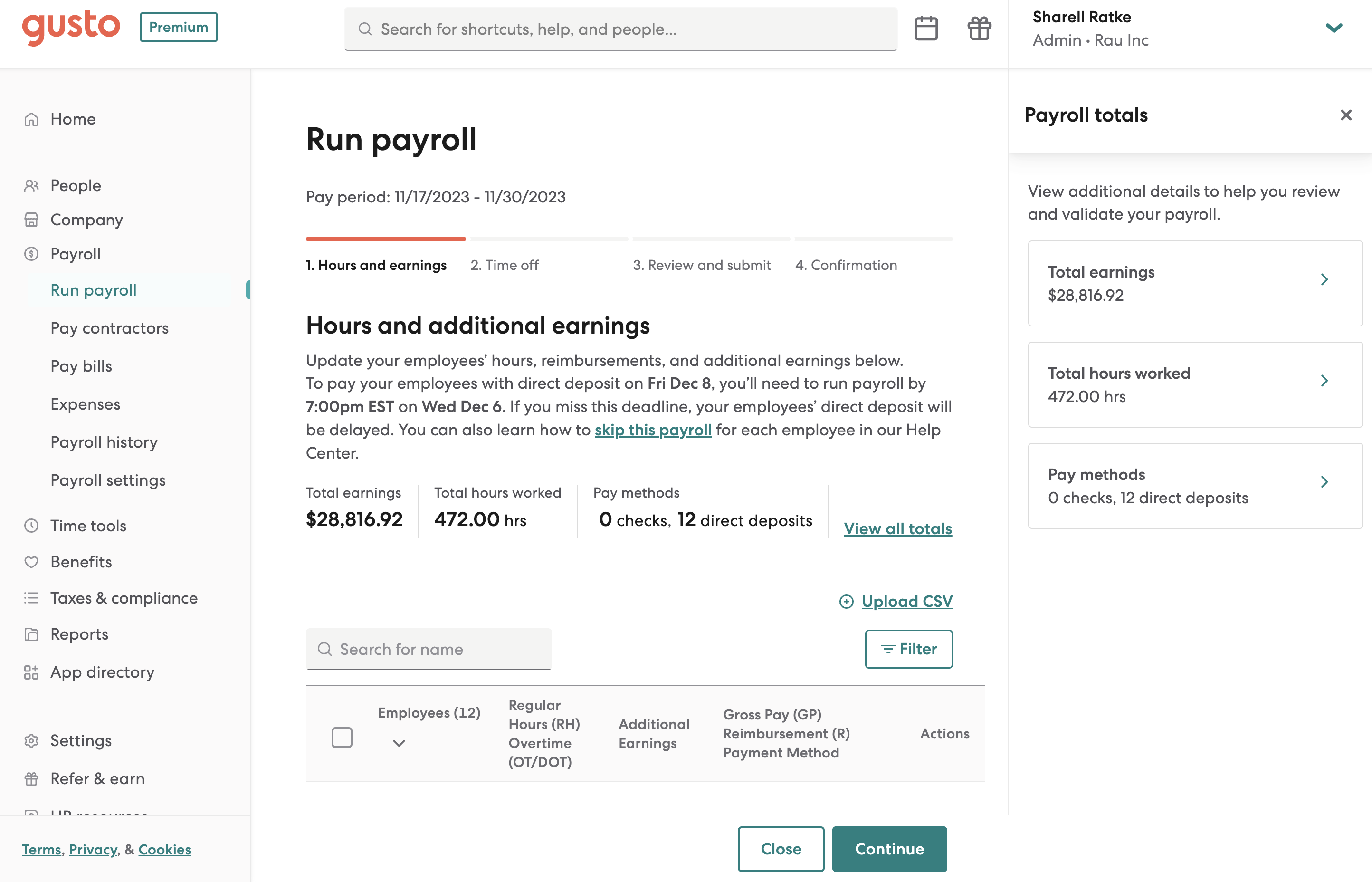1372x882 pixels.
Task: Select step 3 Review and submit
Action: click(702, 265)
